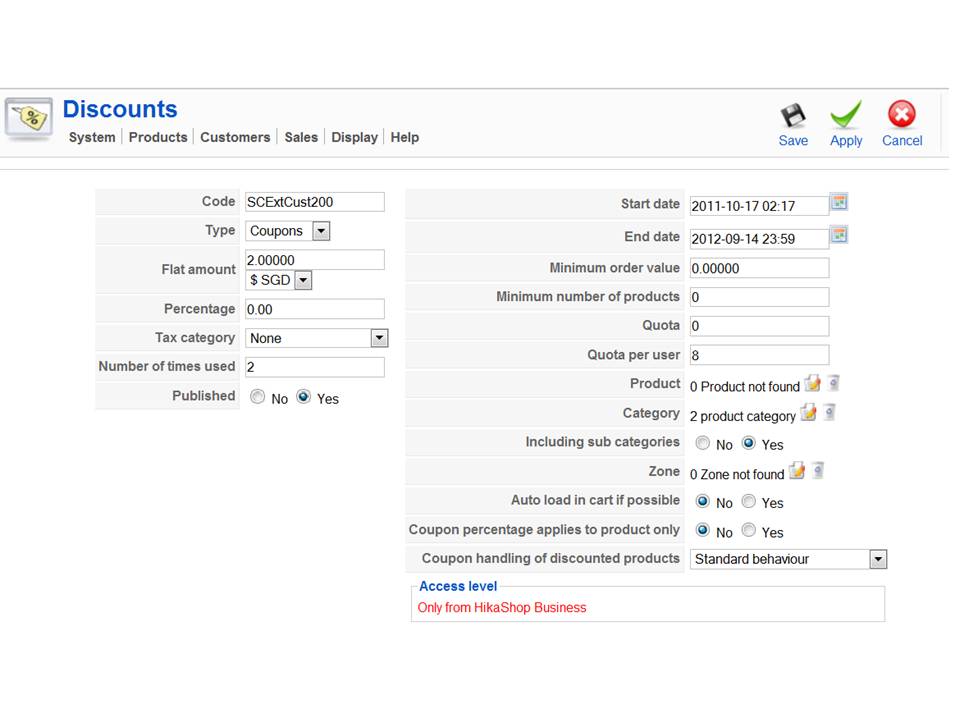Click the edit icon next to Product
The width and height of the screenshot is (960, 720).
tap(811, 383)
